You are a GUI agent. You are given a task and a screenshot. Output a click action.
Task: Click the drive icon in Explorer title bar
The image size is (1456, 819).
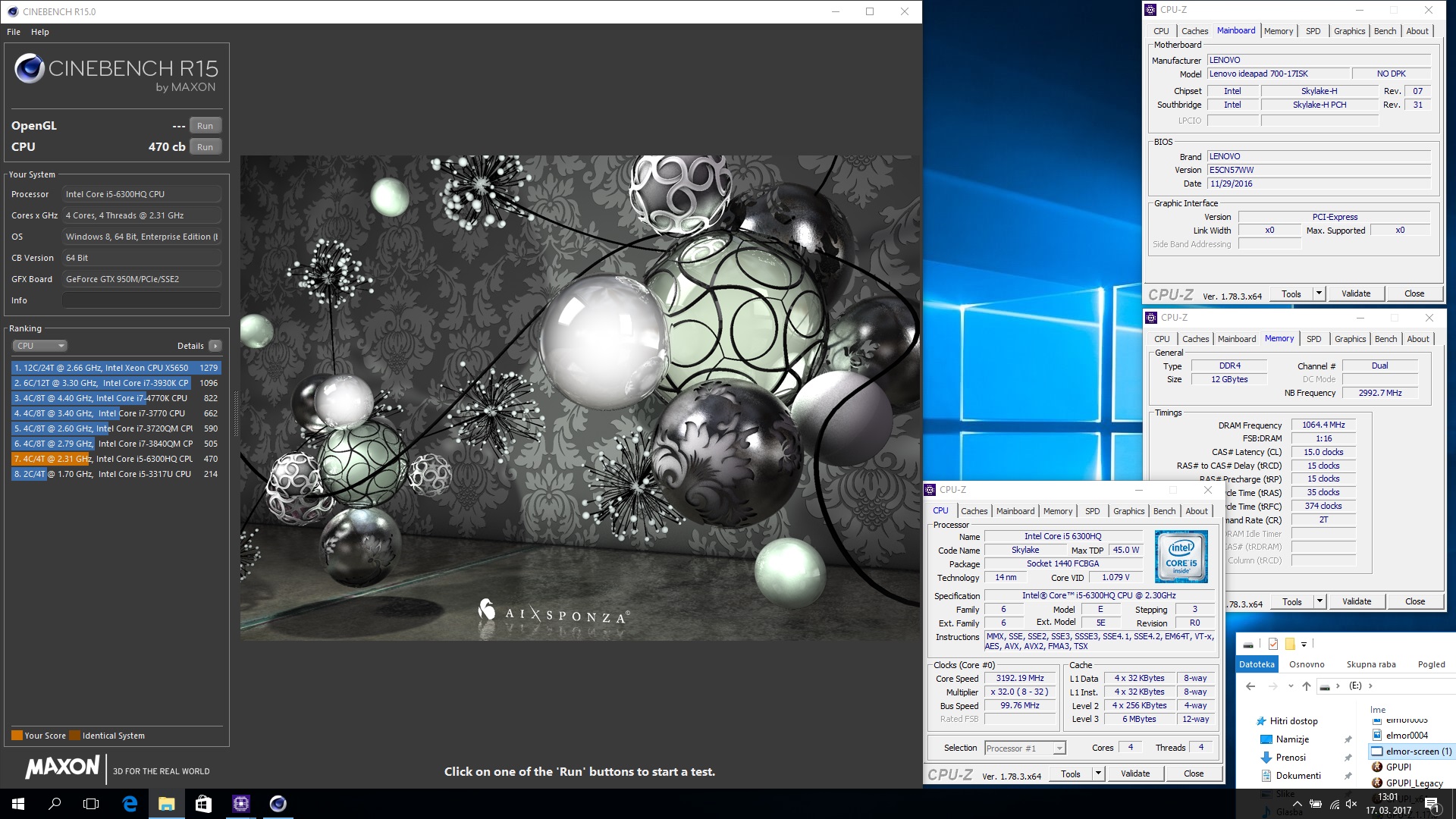point(1248,645)
